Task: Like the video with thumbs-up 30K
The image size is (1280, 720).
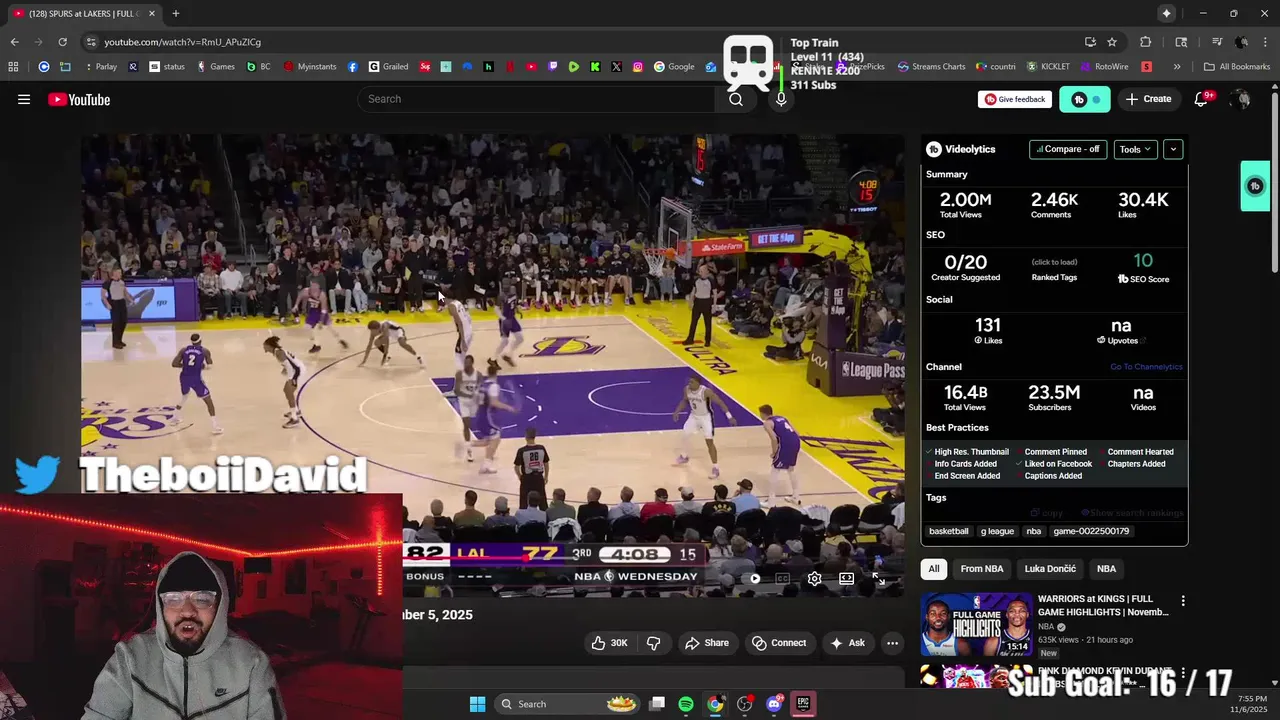Action: [x=609, y=643]
